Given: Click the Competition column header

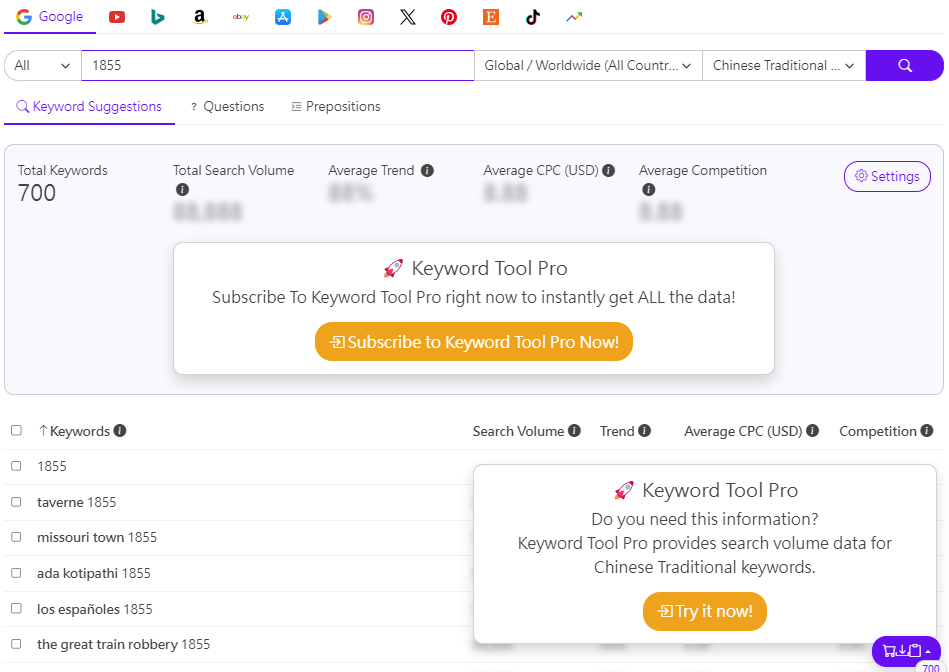Looking at the screenshot, I should [878, 431].
